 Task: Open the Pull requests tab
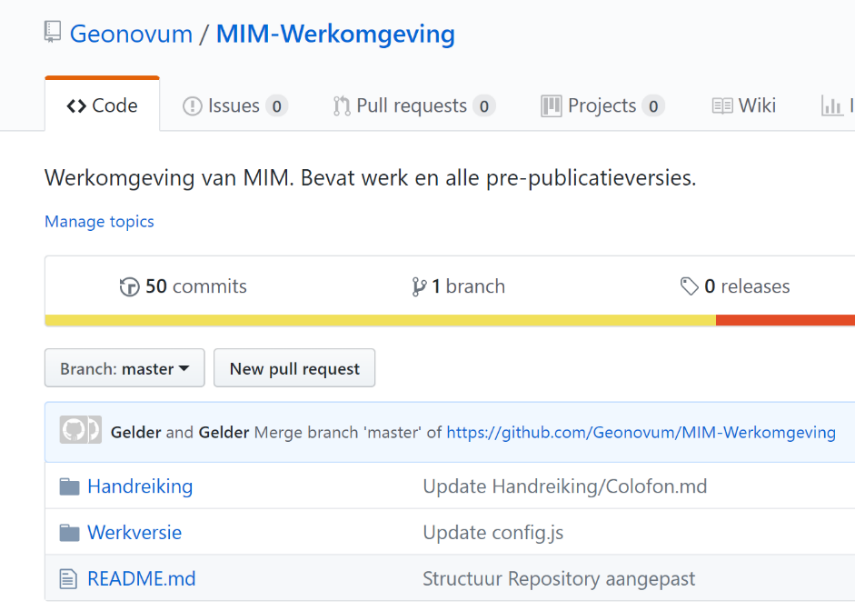[414, 106]
